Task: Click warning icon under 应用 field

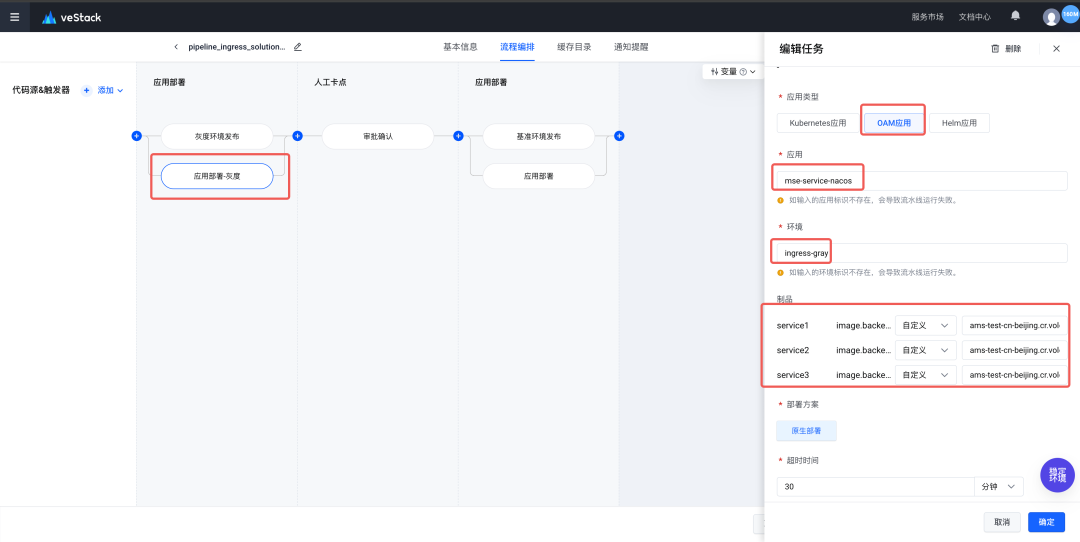Action: point(780,200)
